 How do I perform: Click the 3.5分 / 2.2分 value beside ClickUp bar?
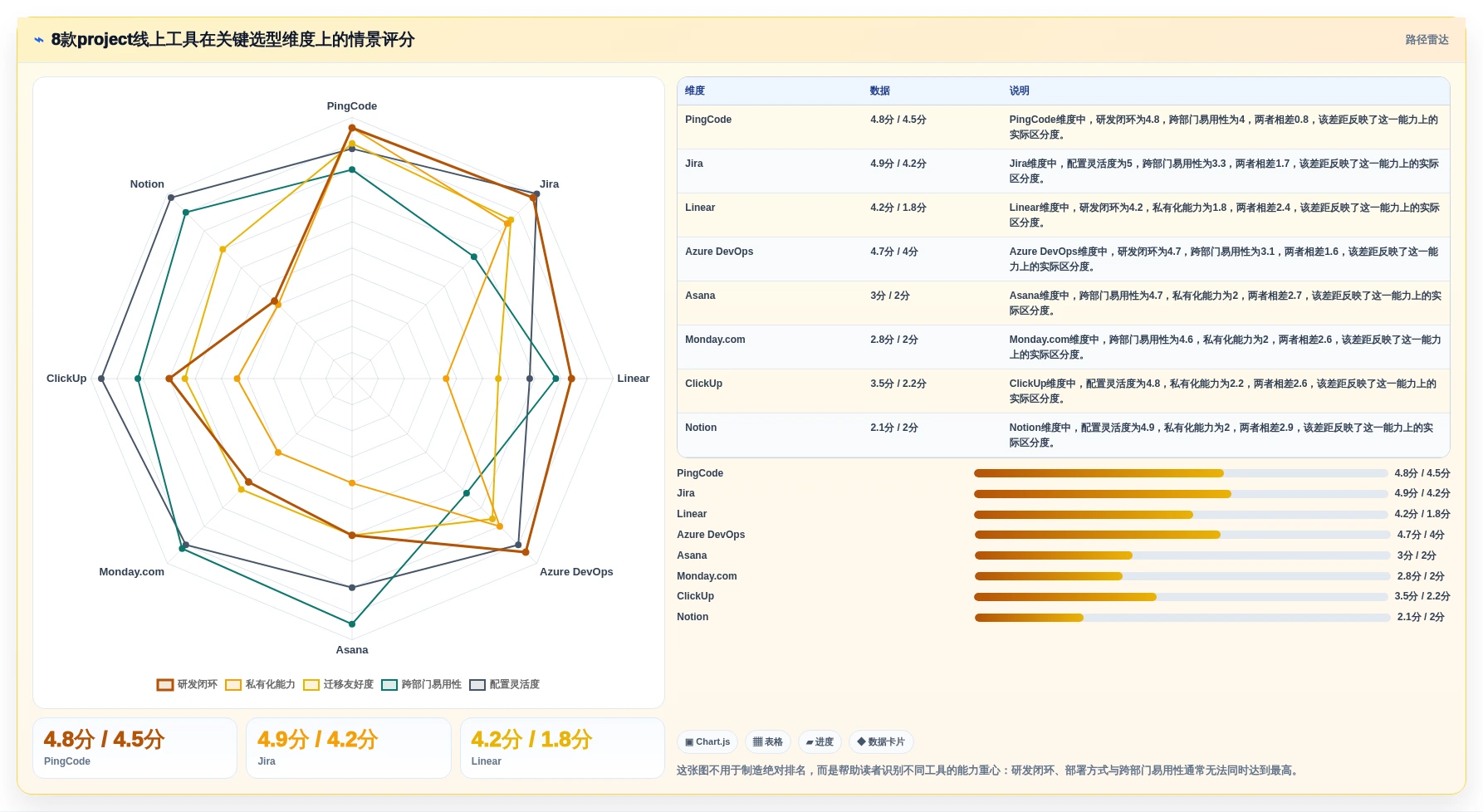[x=1422, y=596]
